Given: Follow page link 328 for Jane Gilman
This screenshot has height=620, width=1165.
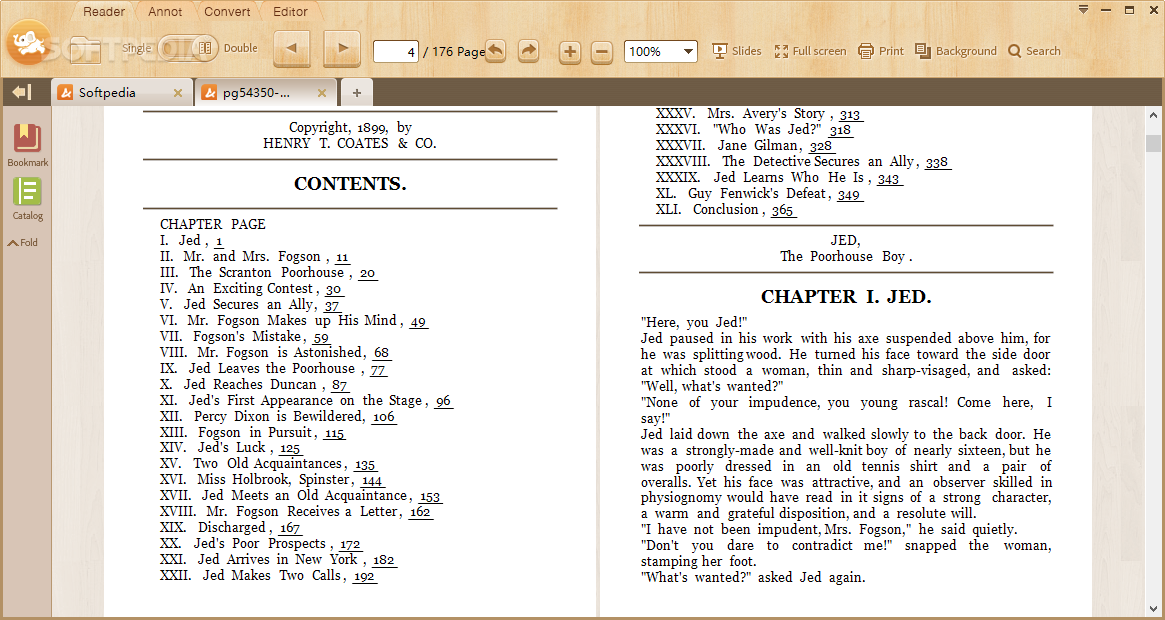Looking at the screenshot, I should tap(821, 147).
